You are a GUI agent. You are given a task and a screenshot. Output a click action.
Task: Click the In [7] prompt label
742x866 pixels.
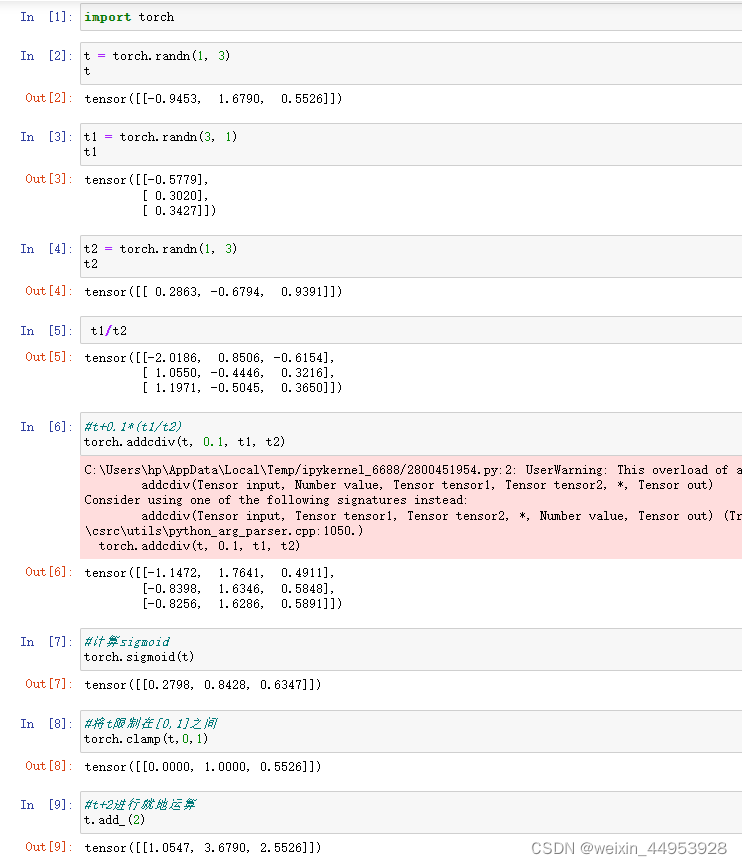(46, 642)
